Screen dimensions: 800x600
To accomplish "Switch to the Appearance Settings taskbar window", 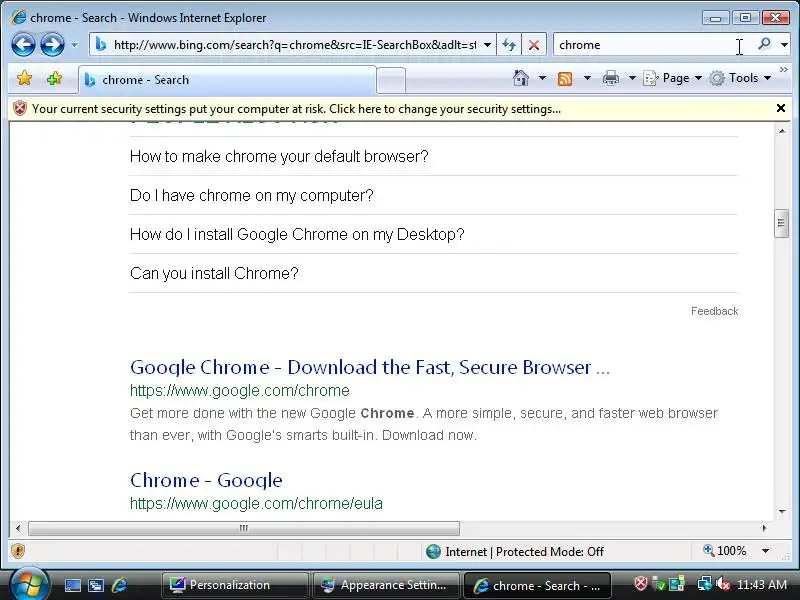I will pos(386,585).
